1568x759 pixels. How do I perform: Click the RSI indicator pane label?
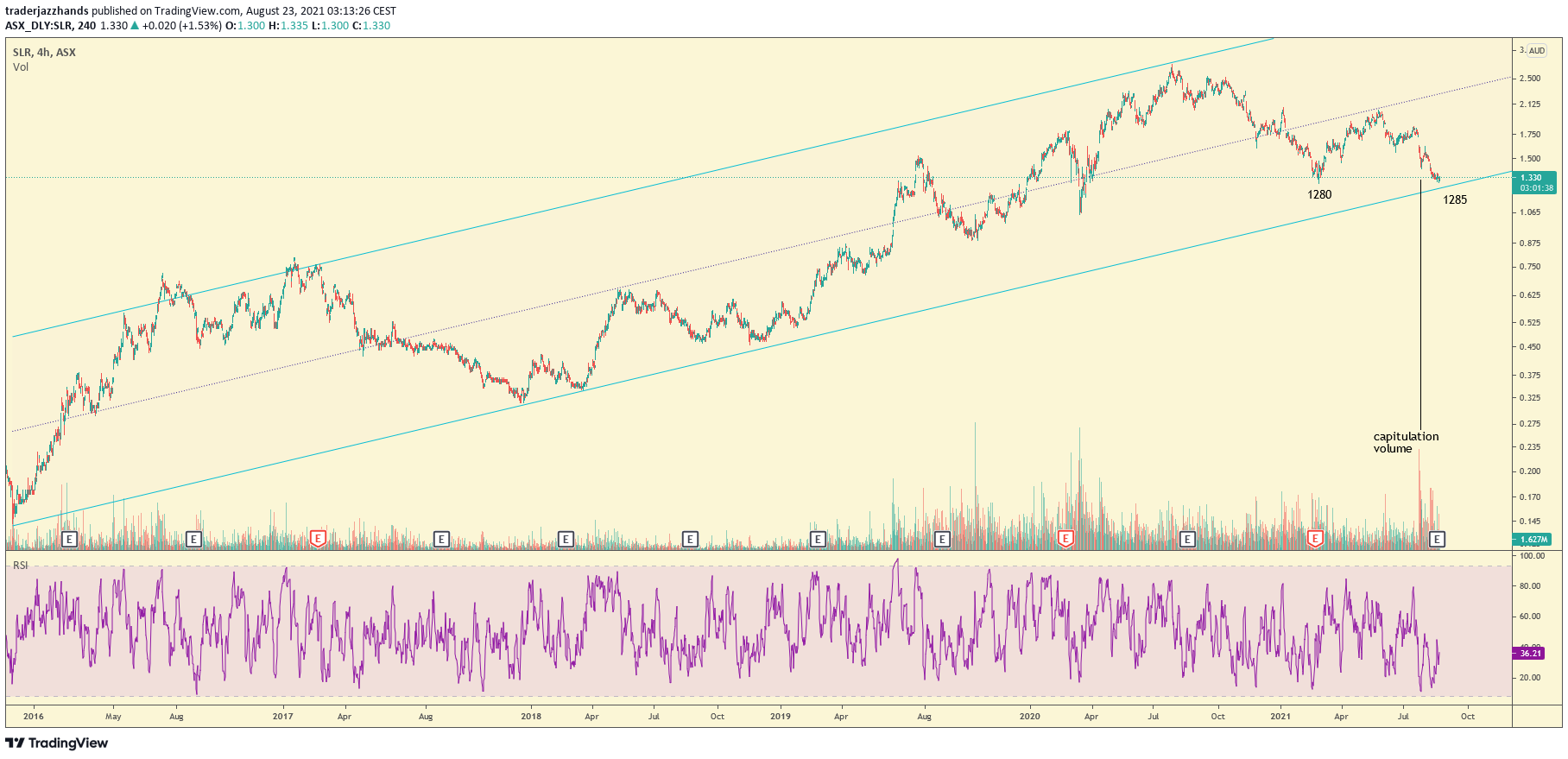tap(20, 566)
